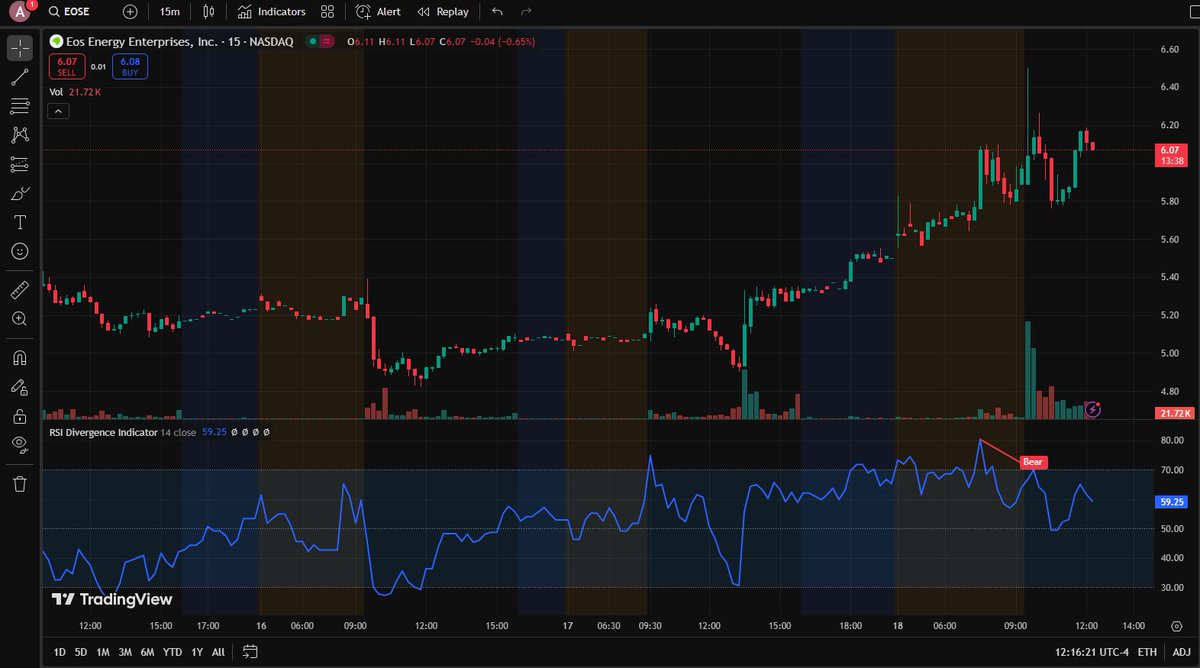Set date range to 1M

click(103, 652)
